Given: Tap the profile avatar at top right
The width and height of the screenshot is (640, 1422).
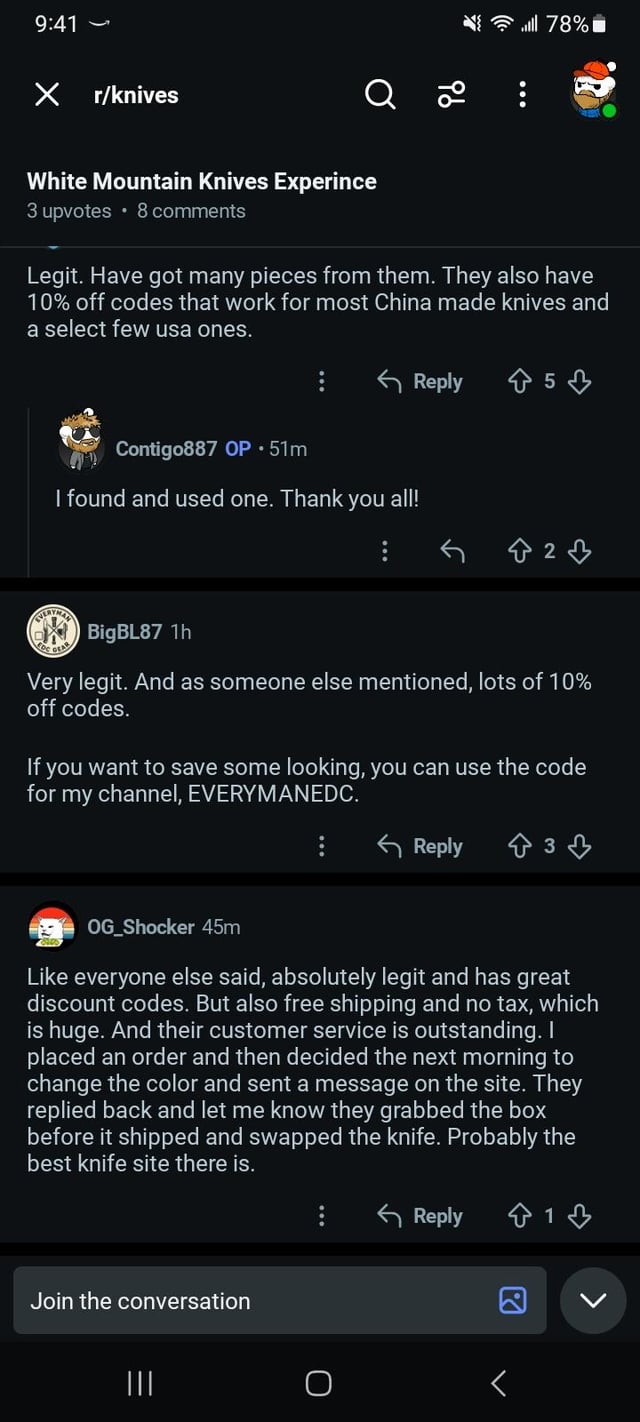Looking at the screenshot, I should point(594,90).
